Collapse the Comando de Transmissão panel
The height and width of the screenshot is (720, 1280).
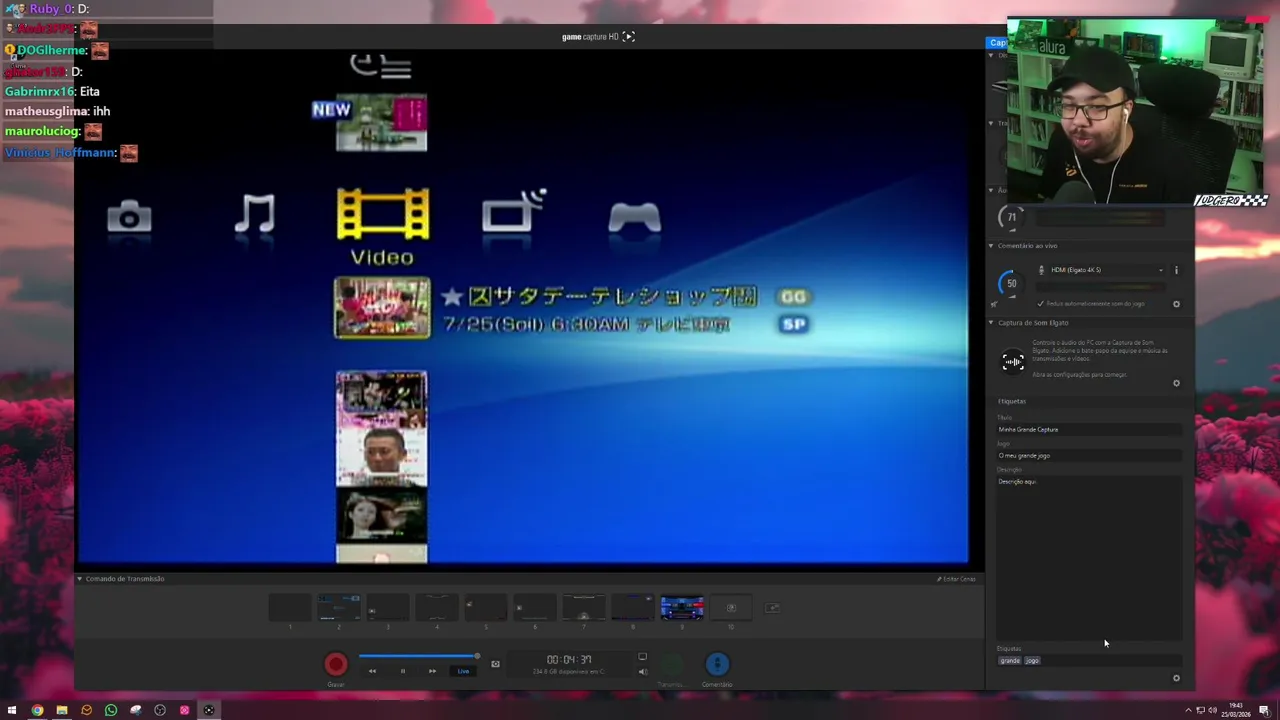(80, 579)
